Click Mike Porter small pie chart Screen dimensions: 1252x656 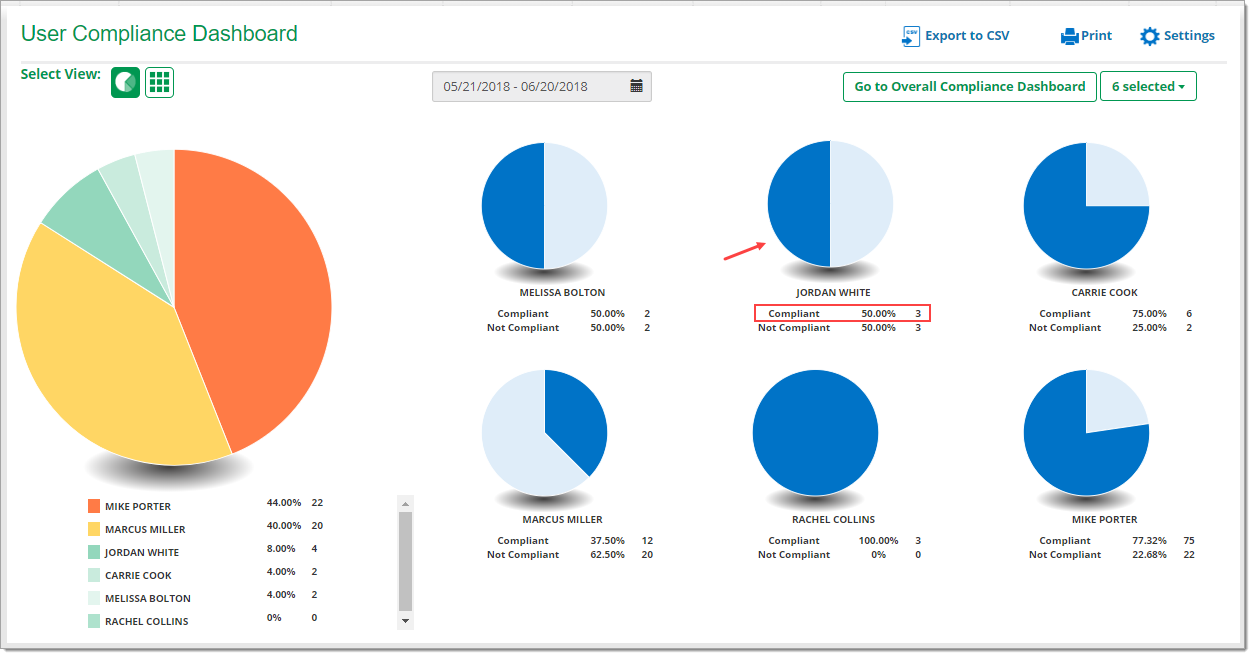(1086, 432)
